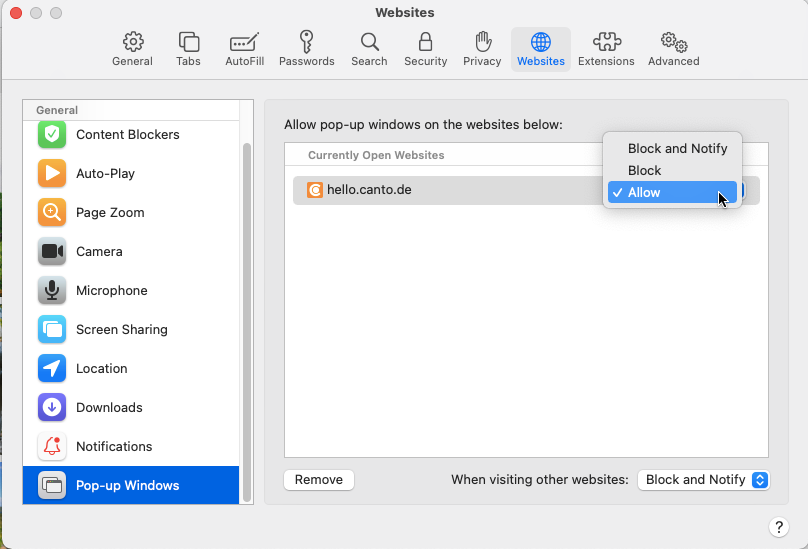Image resolution: width=808 pixels, height=549 pixels.
Task: Select Page Zoom in the sidebar
Action: [131, 212]
